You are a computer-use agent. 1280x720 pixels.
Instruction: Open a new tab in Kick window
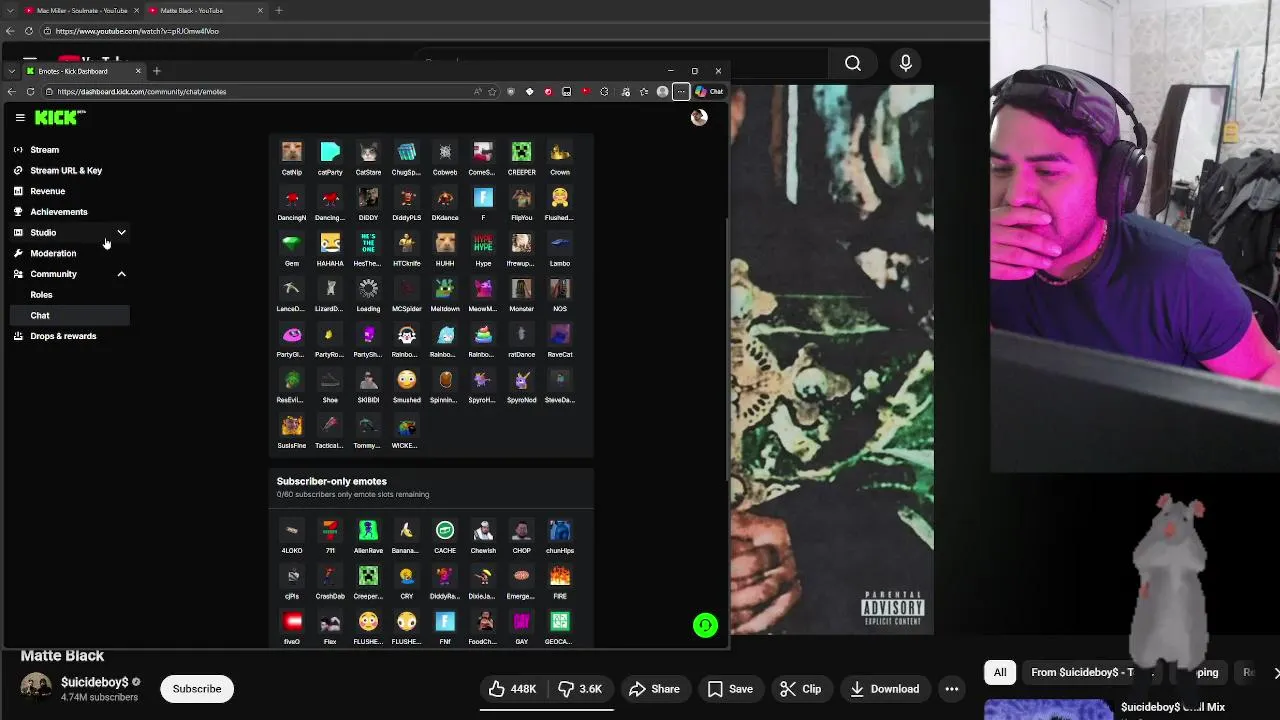(156, 71)
